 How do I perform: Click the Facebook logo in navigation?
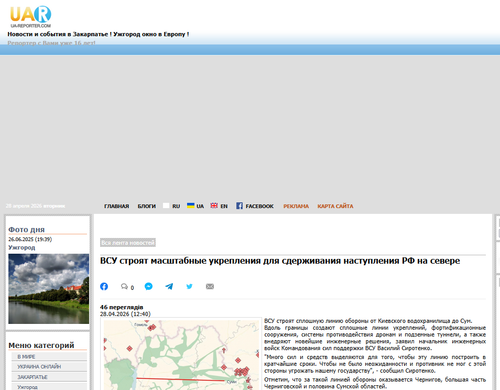(239, 206)
